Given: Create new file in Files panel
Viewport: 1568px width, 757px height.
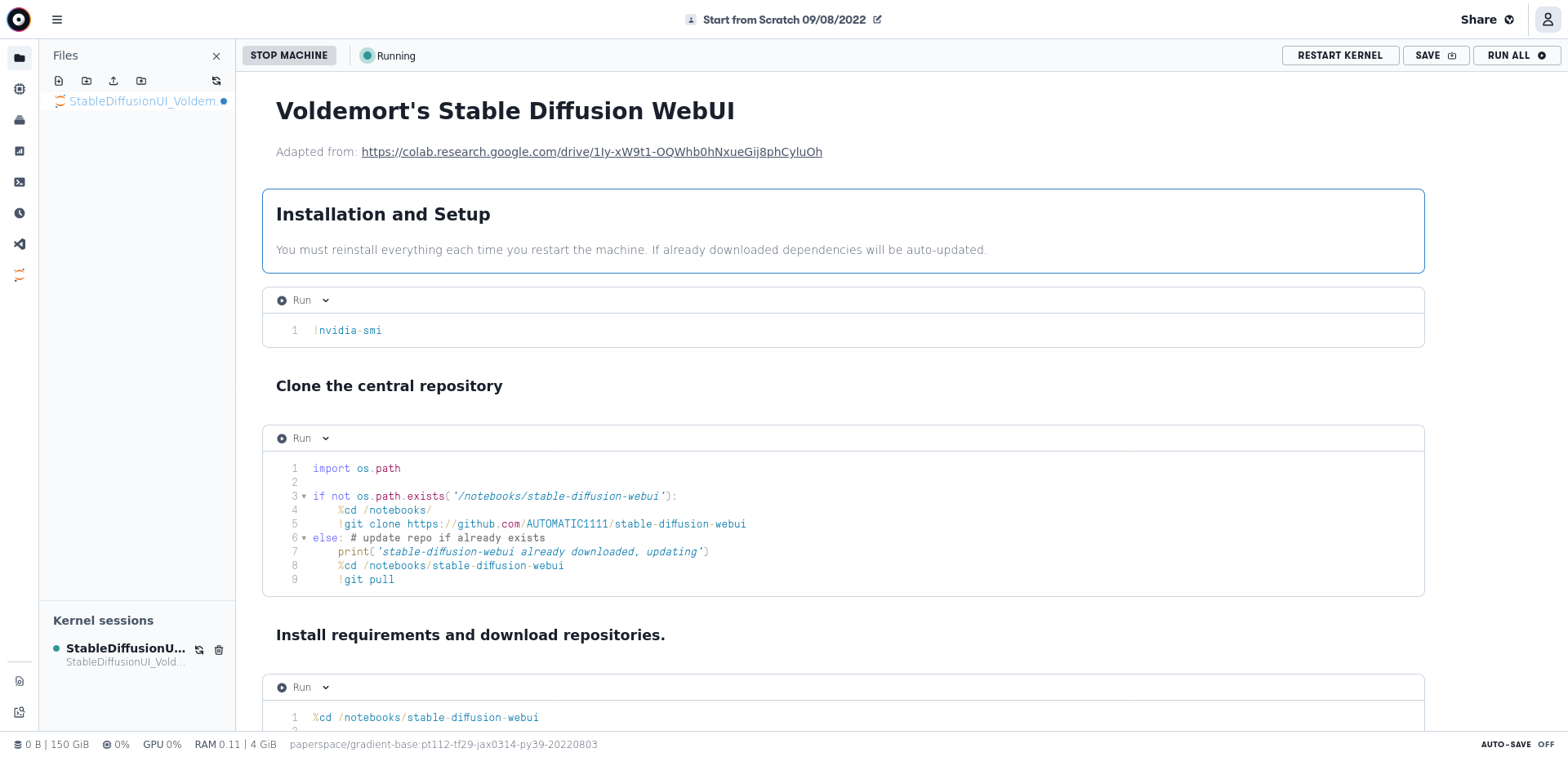Looking at the screenshot, I should pyautogui.click(x=59, y=81).
